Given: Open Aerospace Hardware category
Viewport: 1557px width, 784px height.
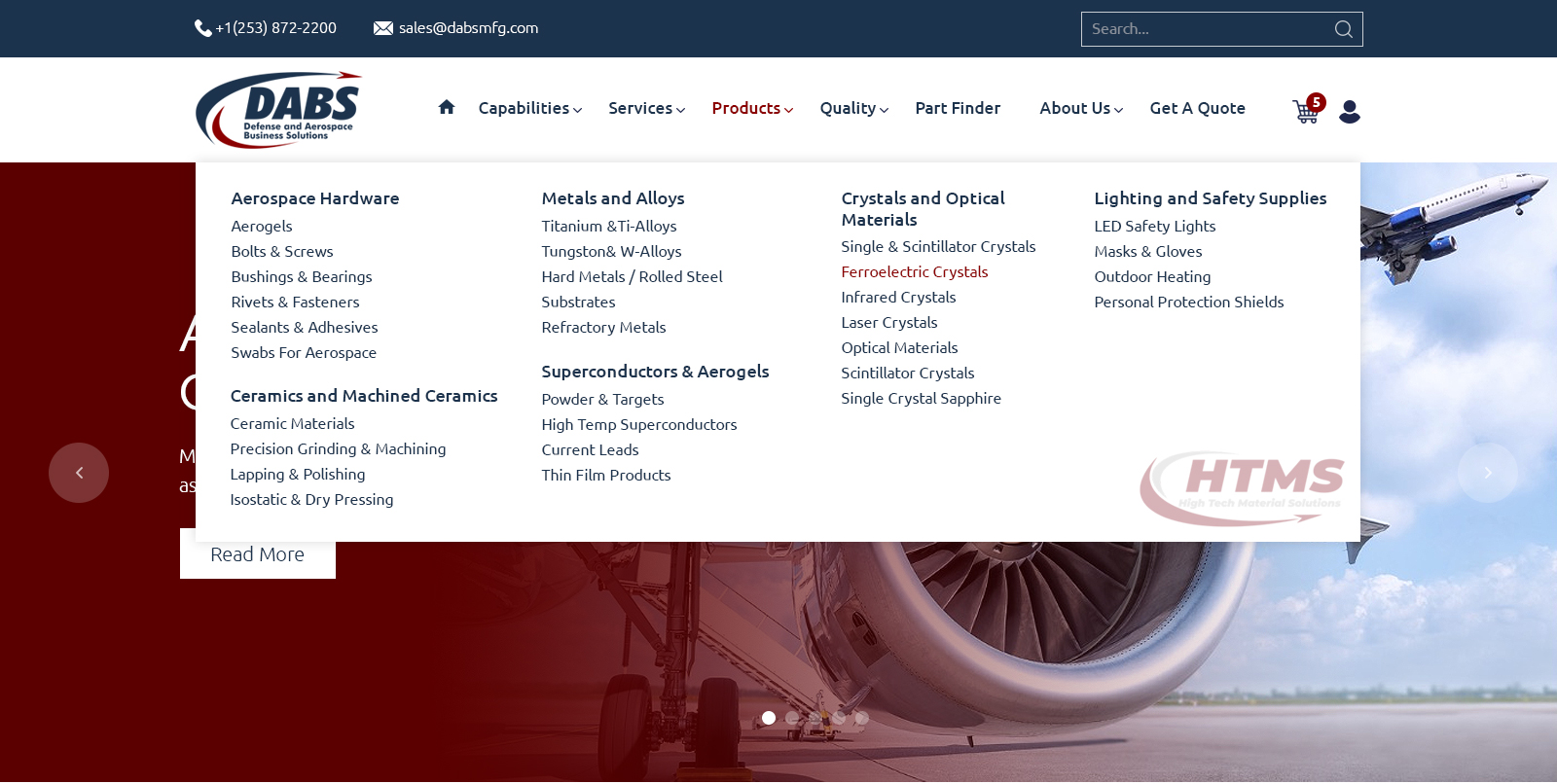Looking at the screenshot, I should [x=315, y=198].
